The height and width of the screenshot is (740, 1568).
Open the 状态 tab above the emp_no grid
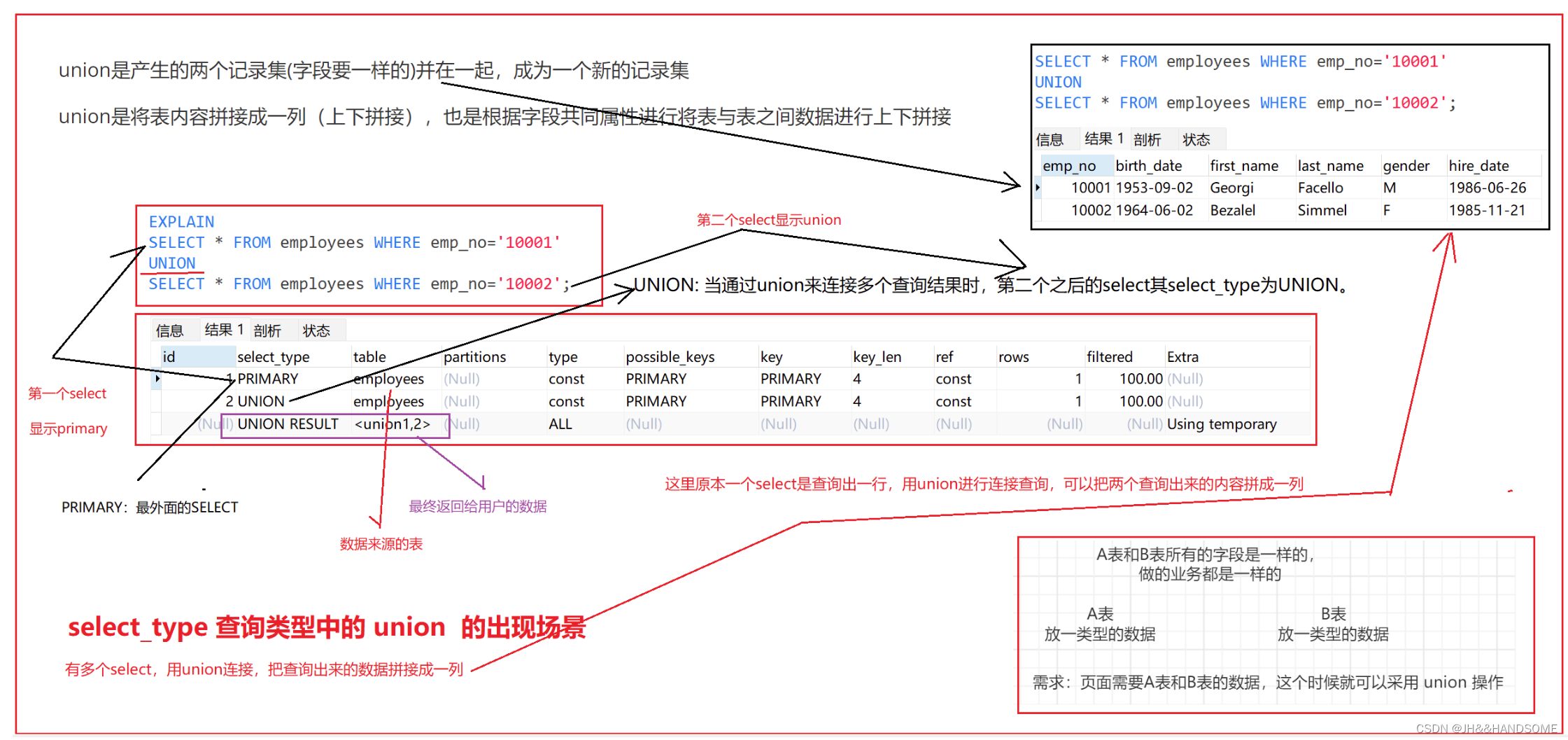1196,139
